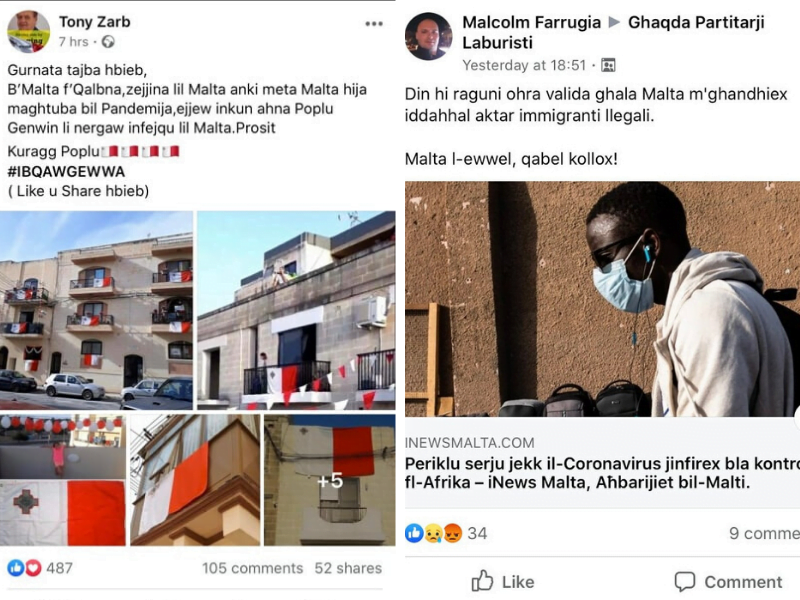This screenshot has height=600, width=800.
Task: Open the iNews Malta Coronavirus article headline
Action: coord(602,472)
